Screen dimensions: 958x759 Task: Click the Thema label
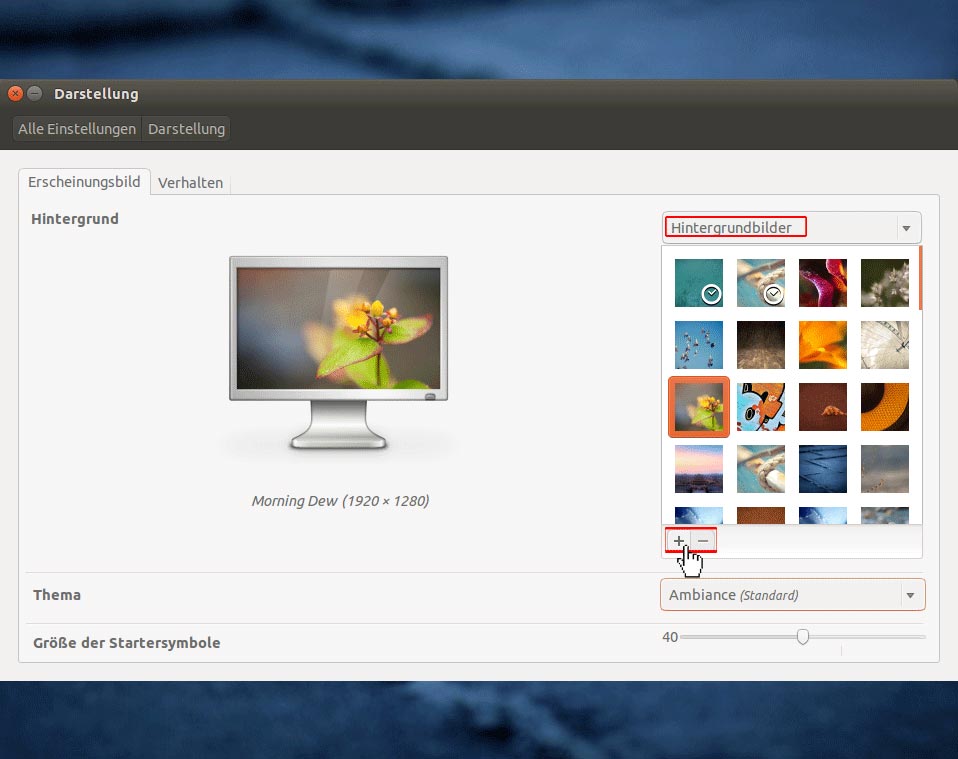[57, 595]
